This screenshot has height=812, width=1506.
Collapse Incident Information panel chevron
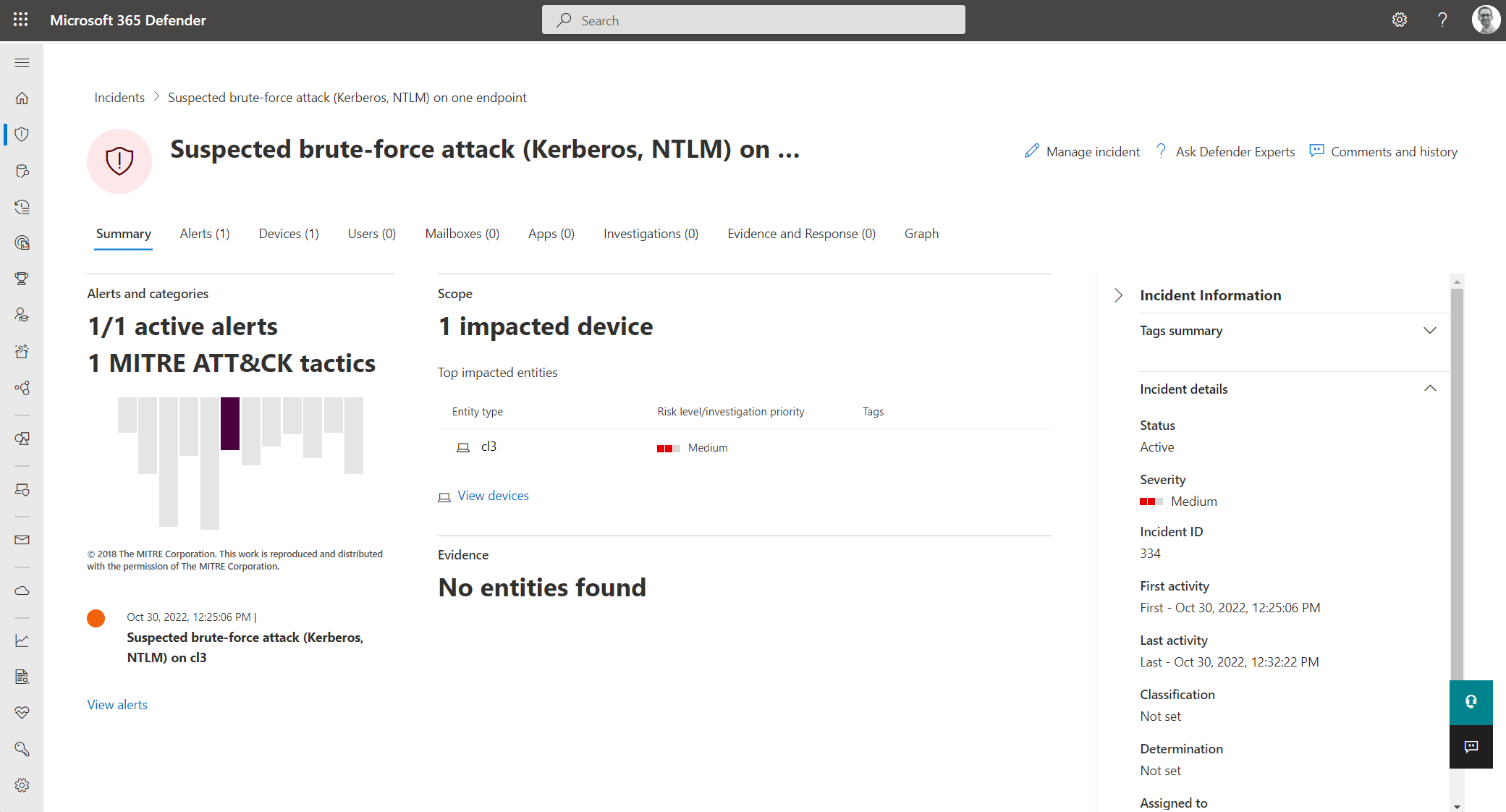(x=1118, y=295)
